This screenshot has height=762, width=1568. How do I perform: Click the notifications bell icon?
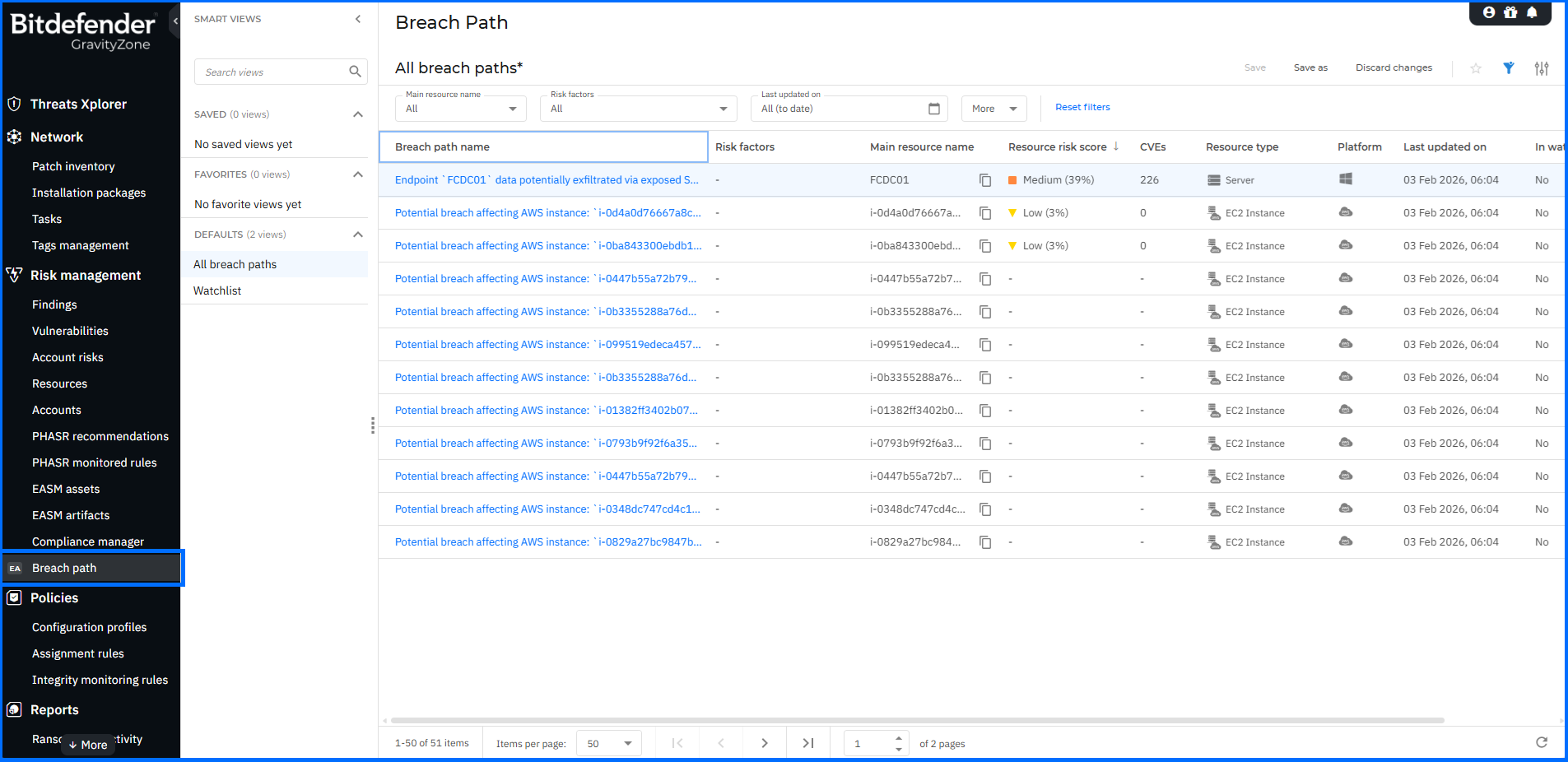coord(1532,12)
